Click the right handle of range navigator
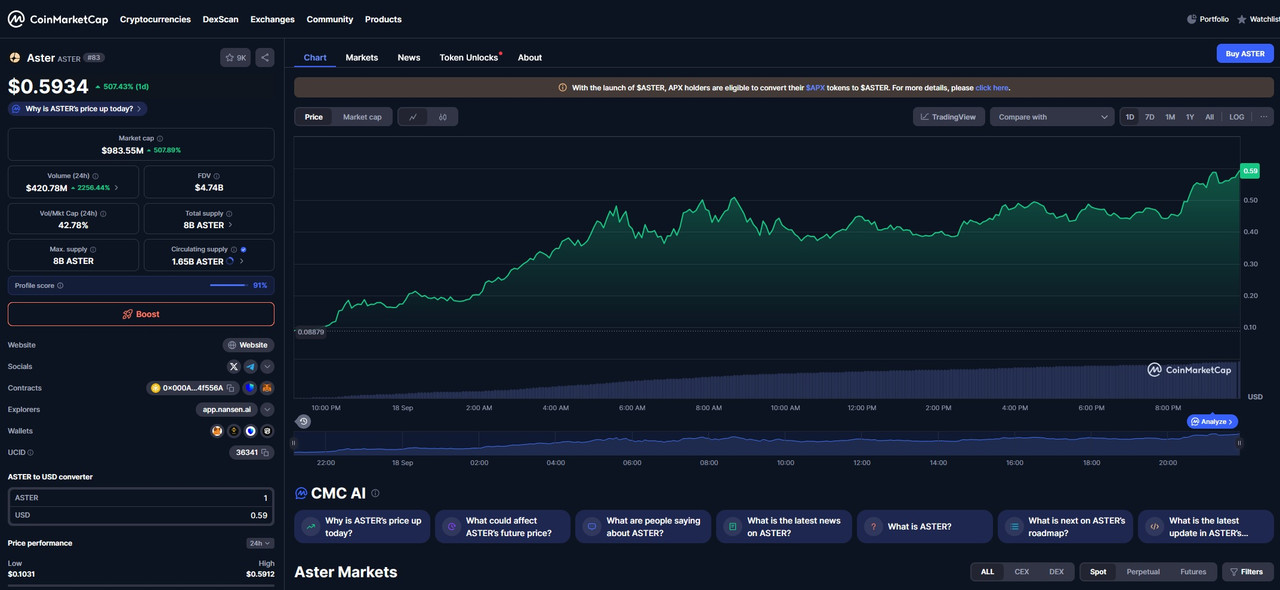The image size is (1280, 590). click(x=1239, y=442)
